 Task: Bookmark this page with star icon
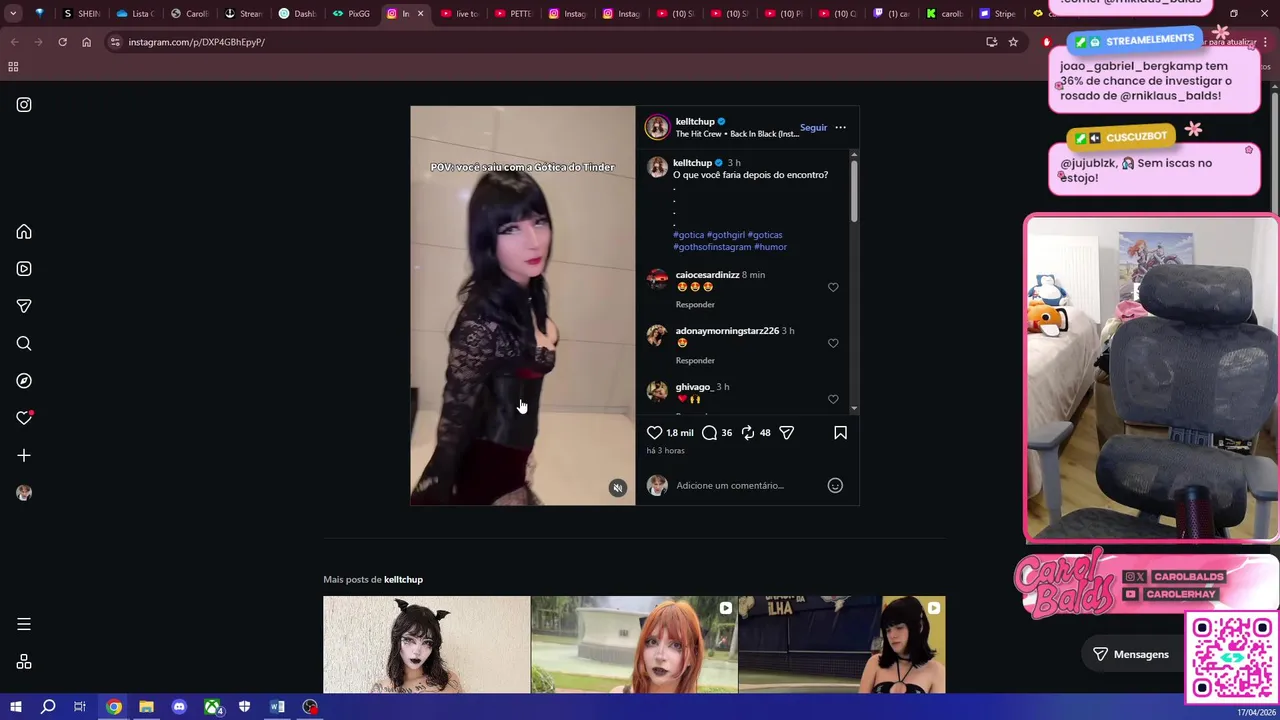point(1013,42)
